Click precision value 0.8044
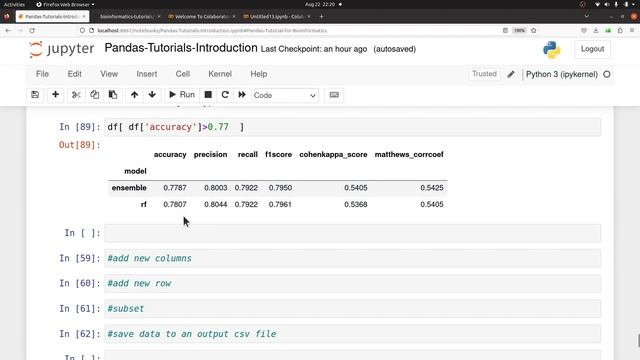This screenshot has width=640, height=360. point(216,204)
